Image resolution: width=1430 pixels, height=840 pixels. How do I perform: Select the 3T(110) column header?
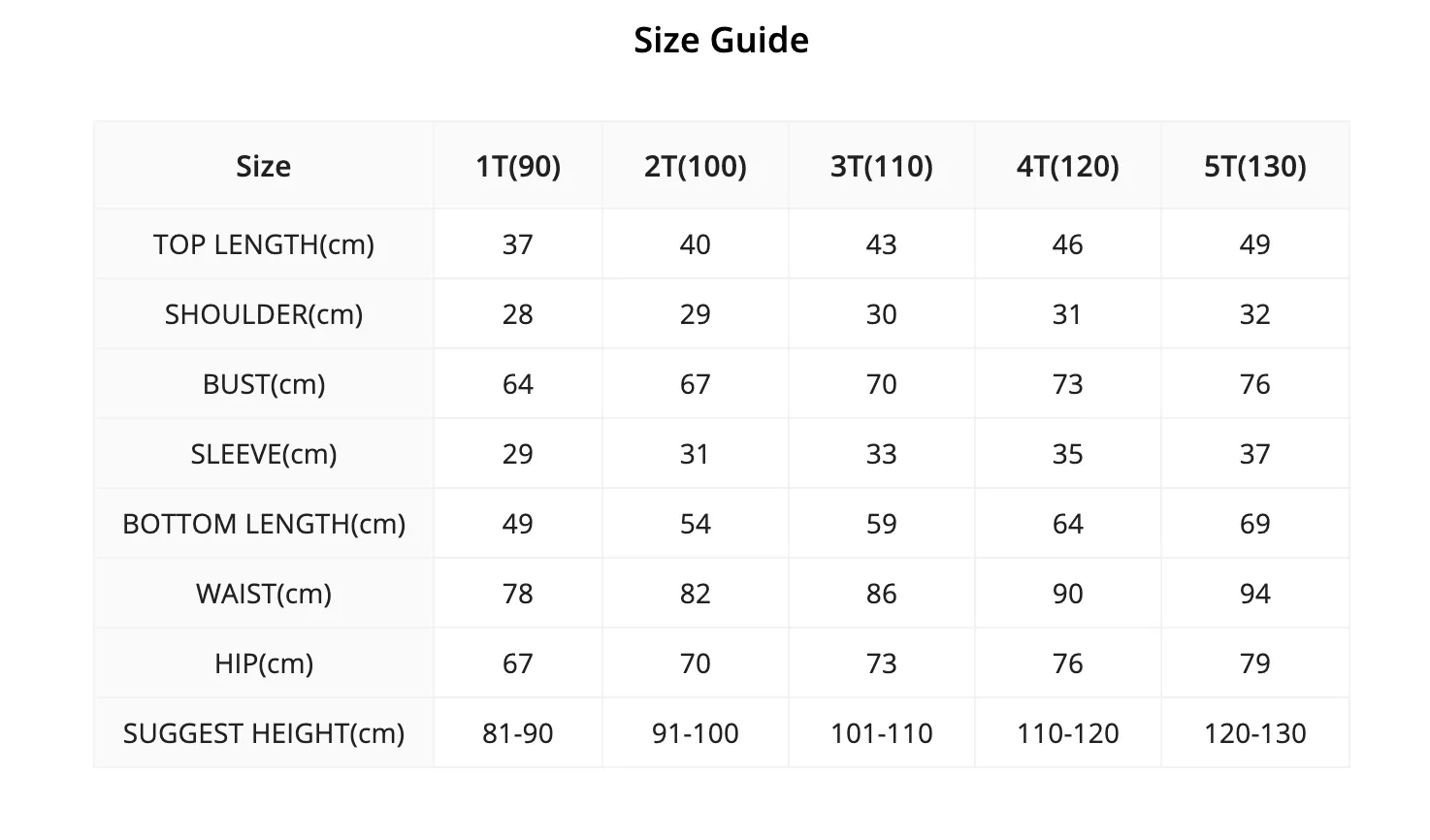[x=882, y=166]
